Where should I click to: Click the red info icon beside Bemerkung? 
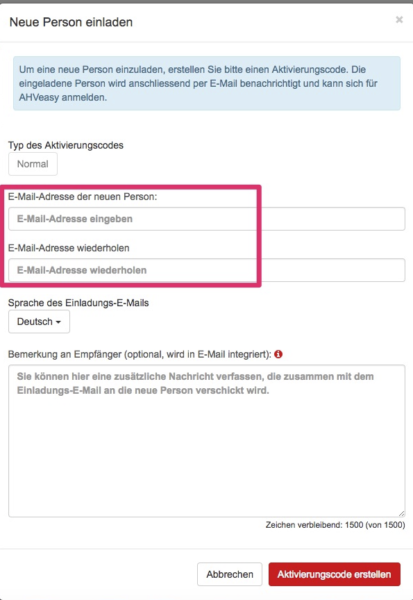pyautogui.click(x=278, y=354)
